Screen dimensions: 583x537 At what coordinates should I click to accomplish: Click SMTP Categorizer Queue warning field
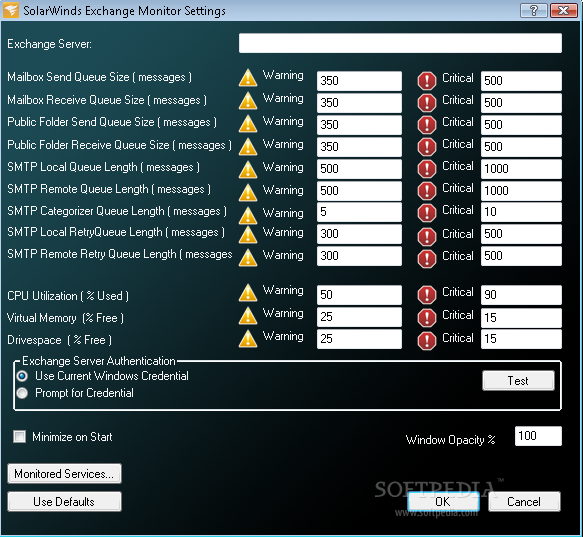pyautogui.click(x=359, y=212)
